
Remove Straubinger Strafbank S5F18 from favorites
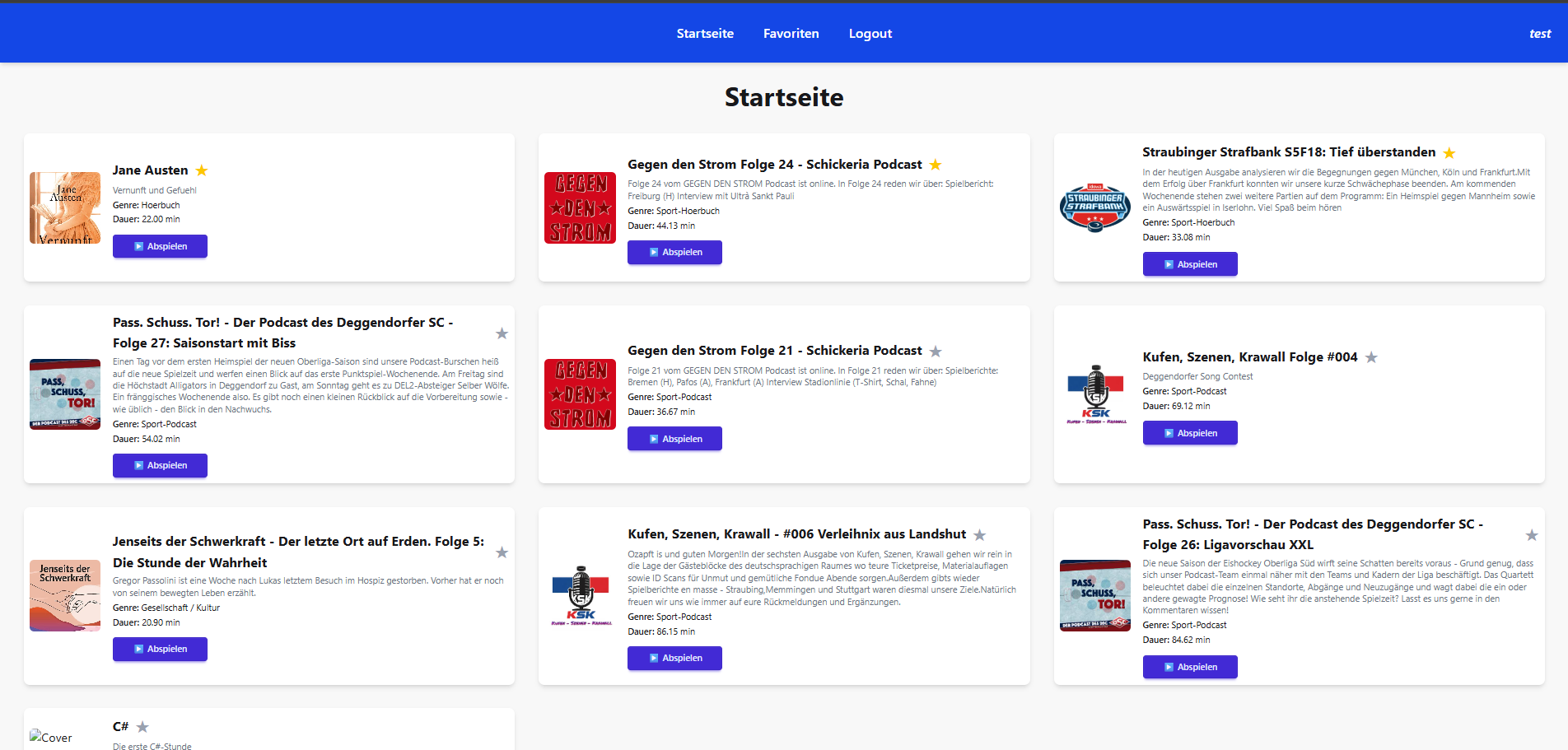coord(1449,153)
